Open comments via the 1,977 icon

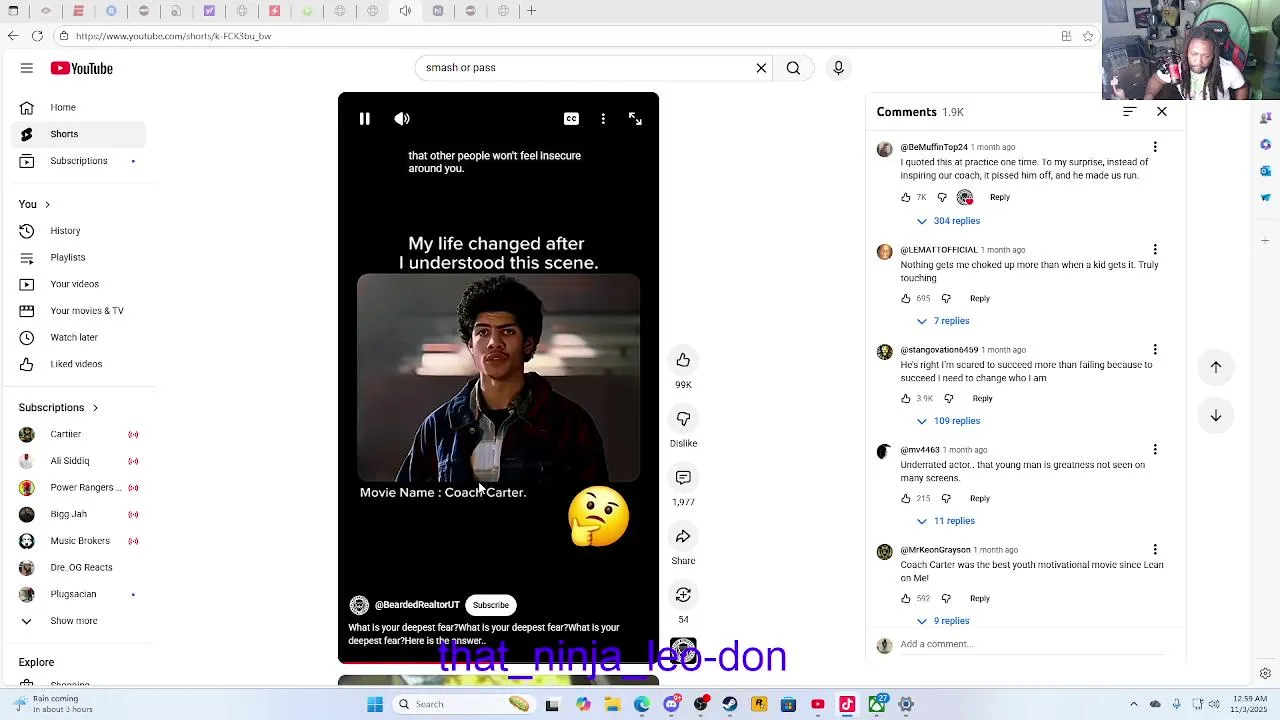tap(683, 478)
